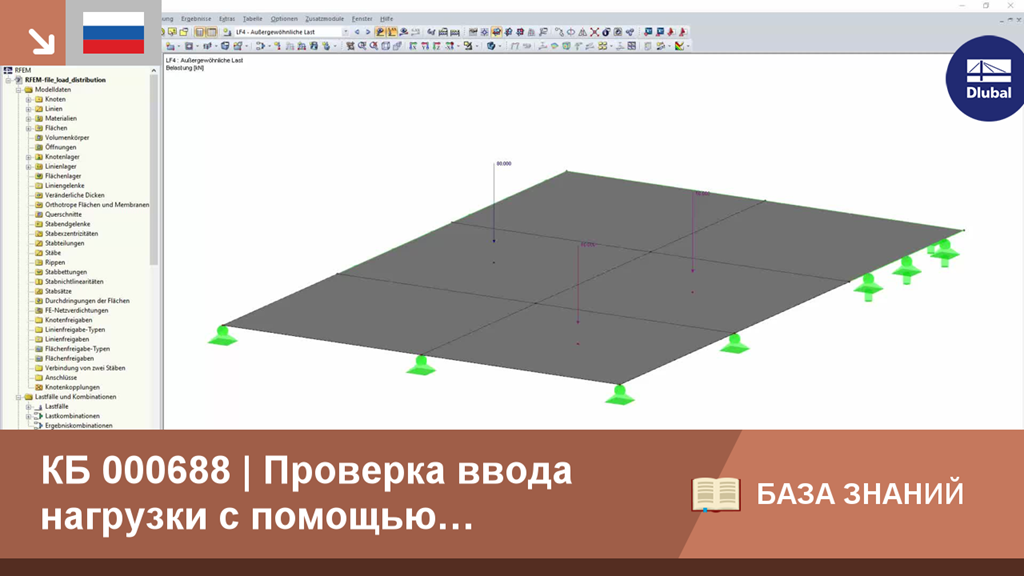
Task: Expand the Lastkombinationen tree node
Action: click(28, 416)
